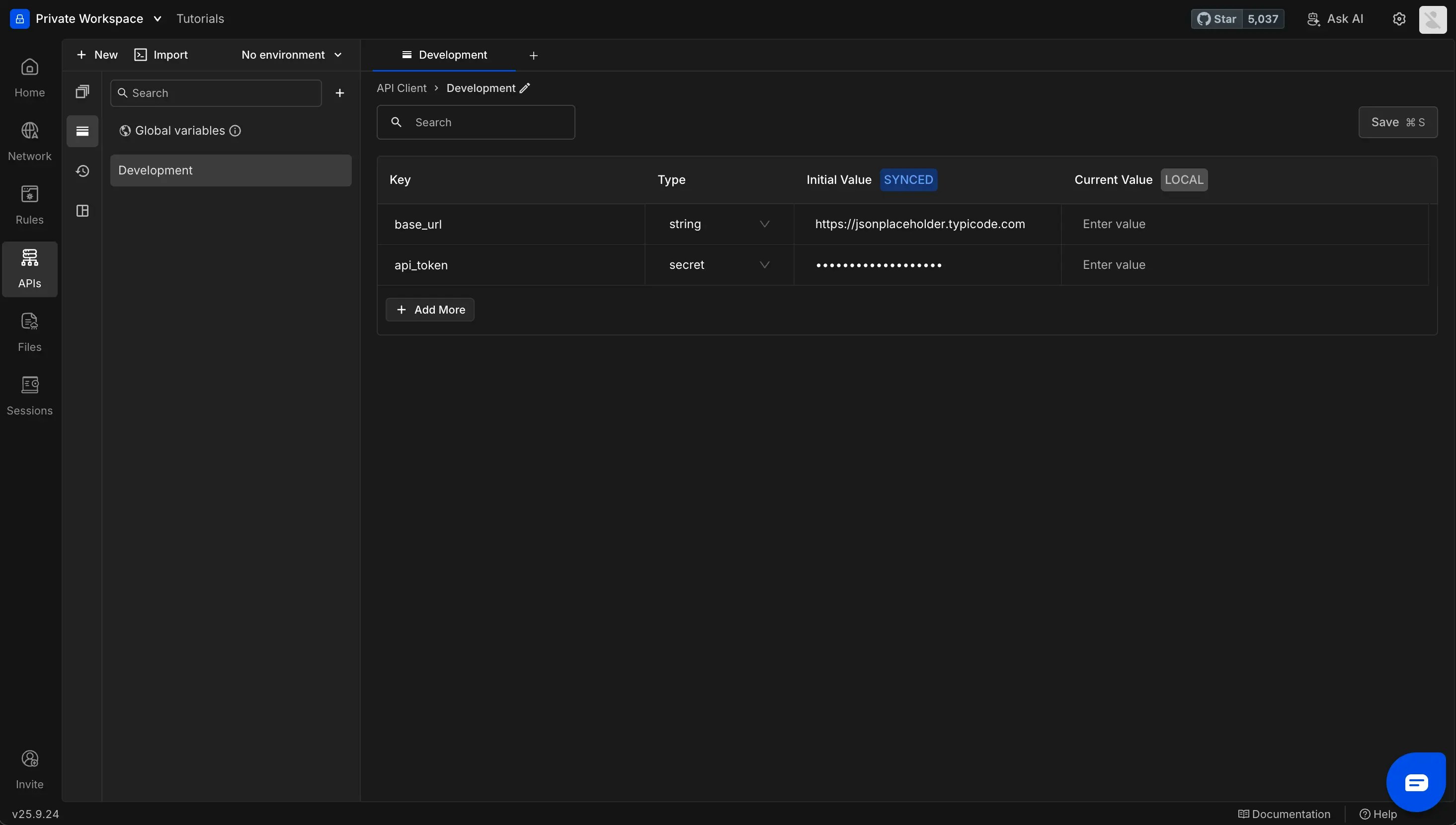
Task: Click the Add More button
Action: tap(430, 310)
